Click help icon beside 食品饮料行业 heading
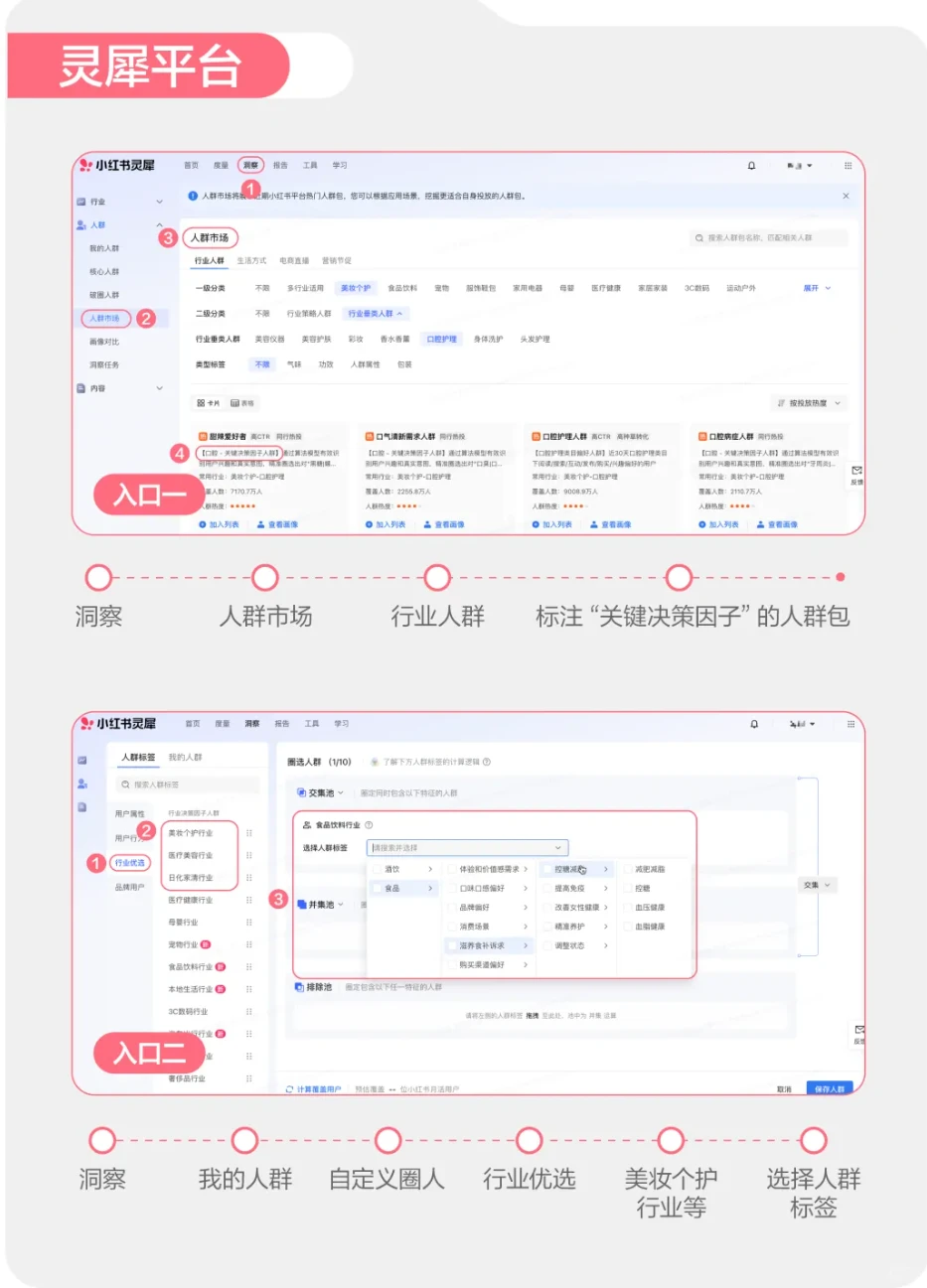Screen dimensions: 927x1288 (x=369, y=825)
